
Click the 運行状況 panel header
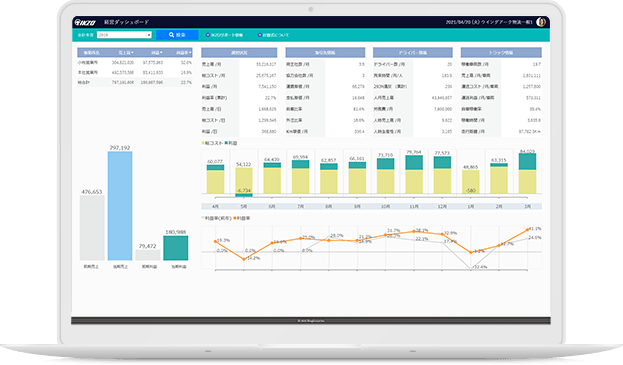point(239,52)
